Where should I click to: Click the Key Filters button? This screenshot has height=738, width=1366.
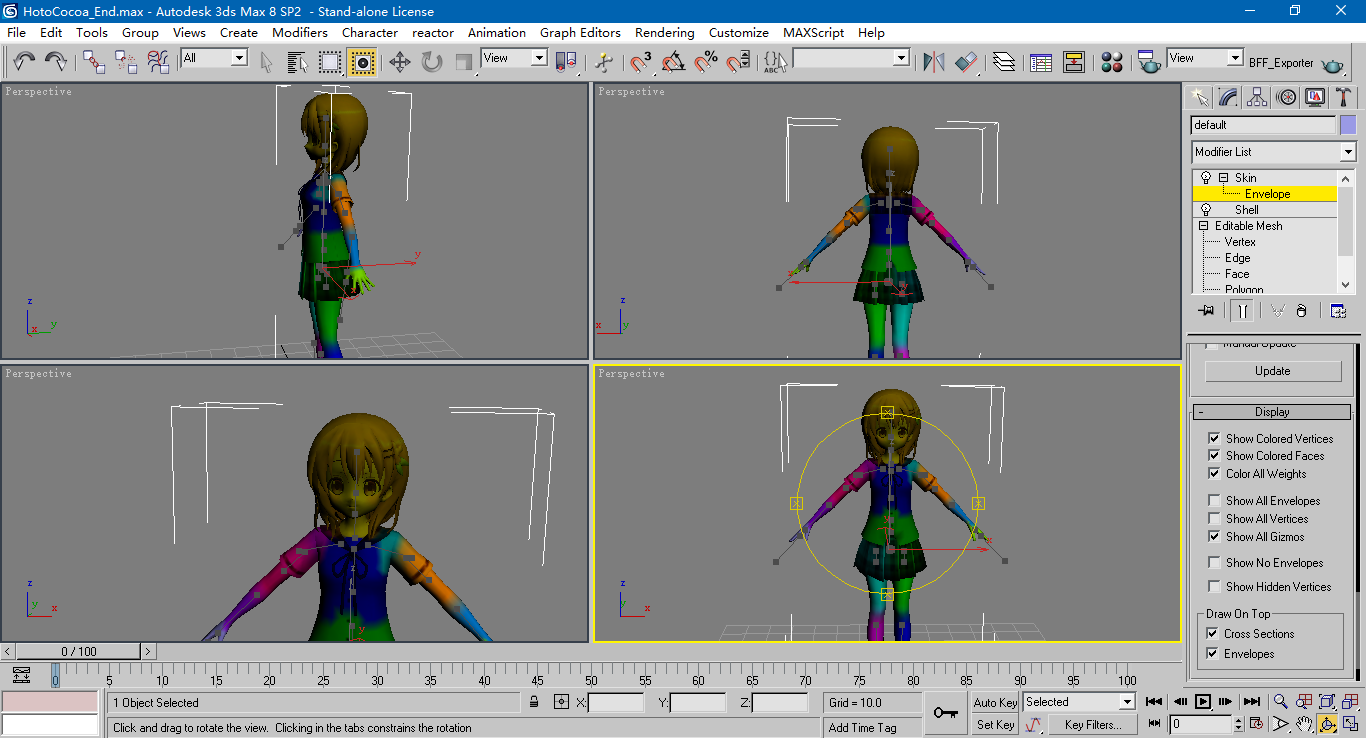[1092, 724]
